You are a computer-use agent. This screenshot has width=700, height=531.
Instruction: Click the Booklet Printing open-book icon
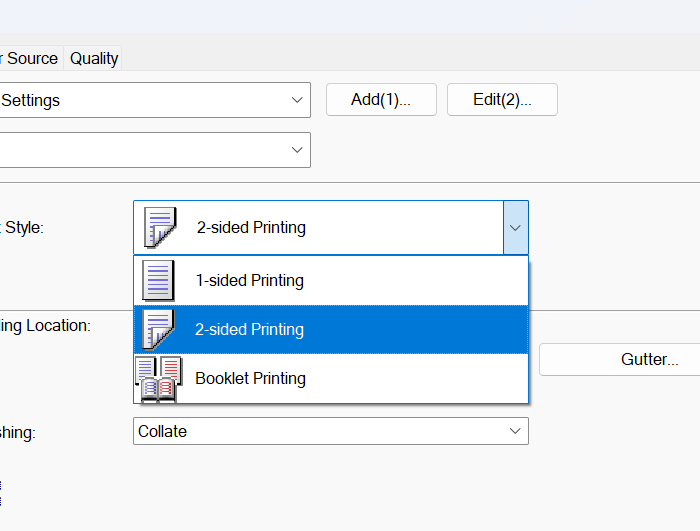click(158, 379)
